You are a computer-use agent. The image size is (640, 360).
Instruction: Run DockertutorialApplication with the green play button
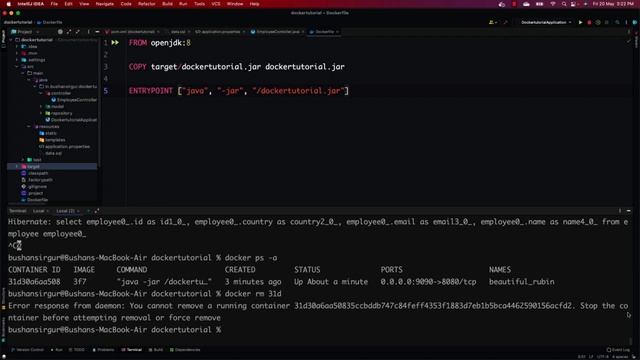(x=580, y=22)
